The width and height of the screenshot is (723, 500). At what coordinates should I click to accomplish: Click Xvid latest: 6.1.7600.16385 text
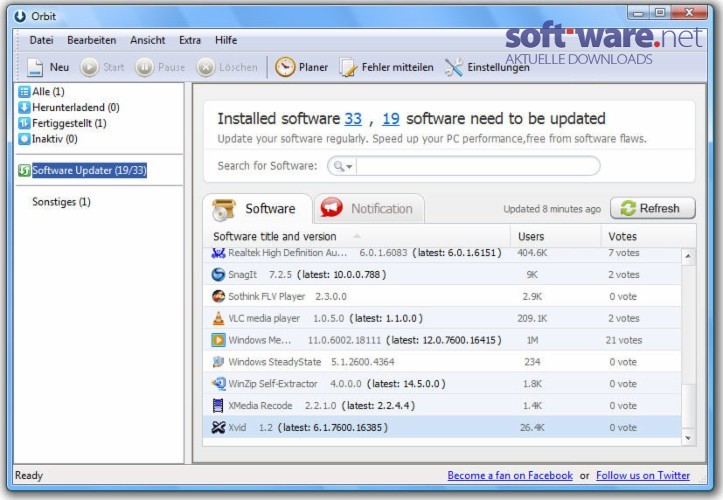(x=332, y=428)
